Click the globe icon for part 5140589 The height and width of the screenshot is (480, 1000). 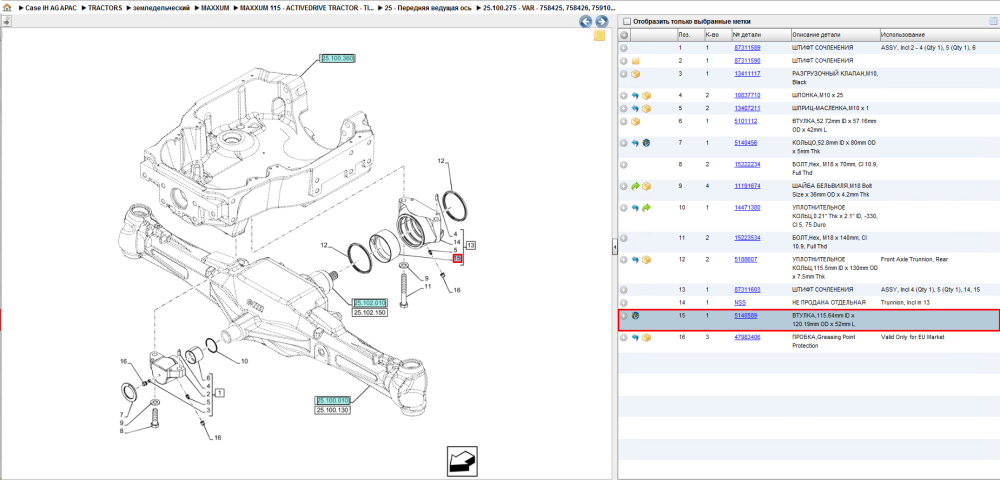tap(635, 316)
